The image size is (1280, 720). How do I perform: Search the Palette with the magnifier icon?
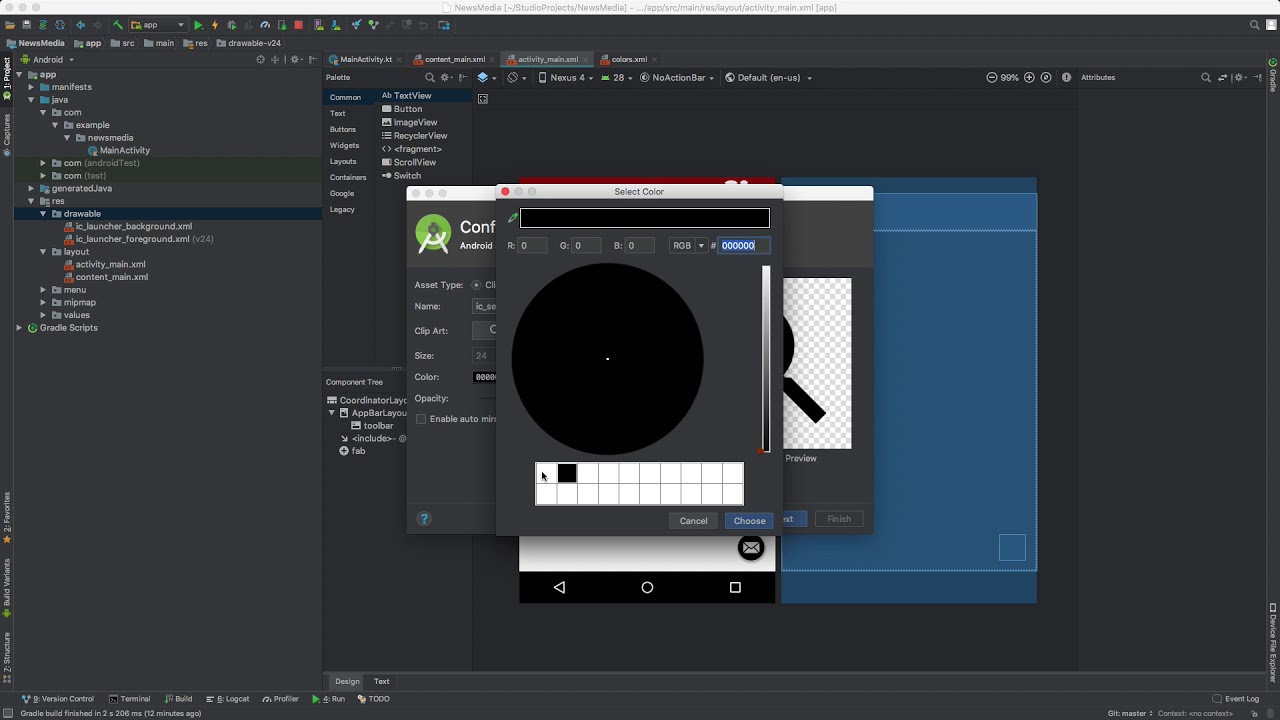[430, 77]
